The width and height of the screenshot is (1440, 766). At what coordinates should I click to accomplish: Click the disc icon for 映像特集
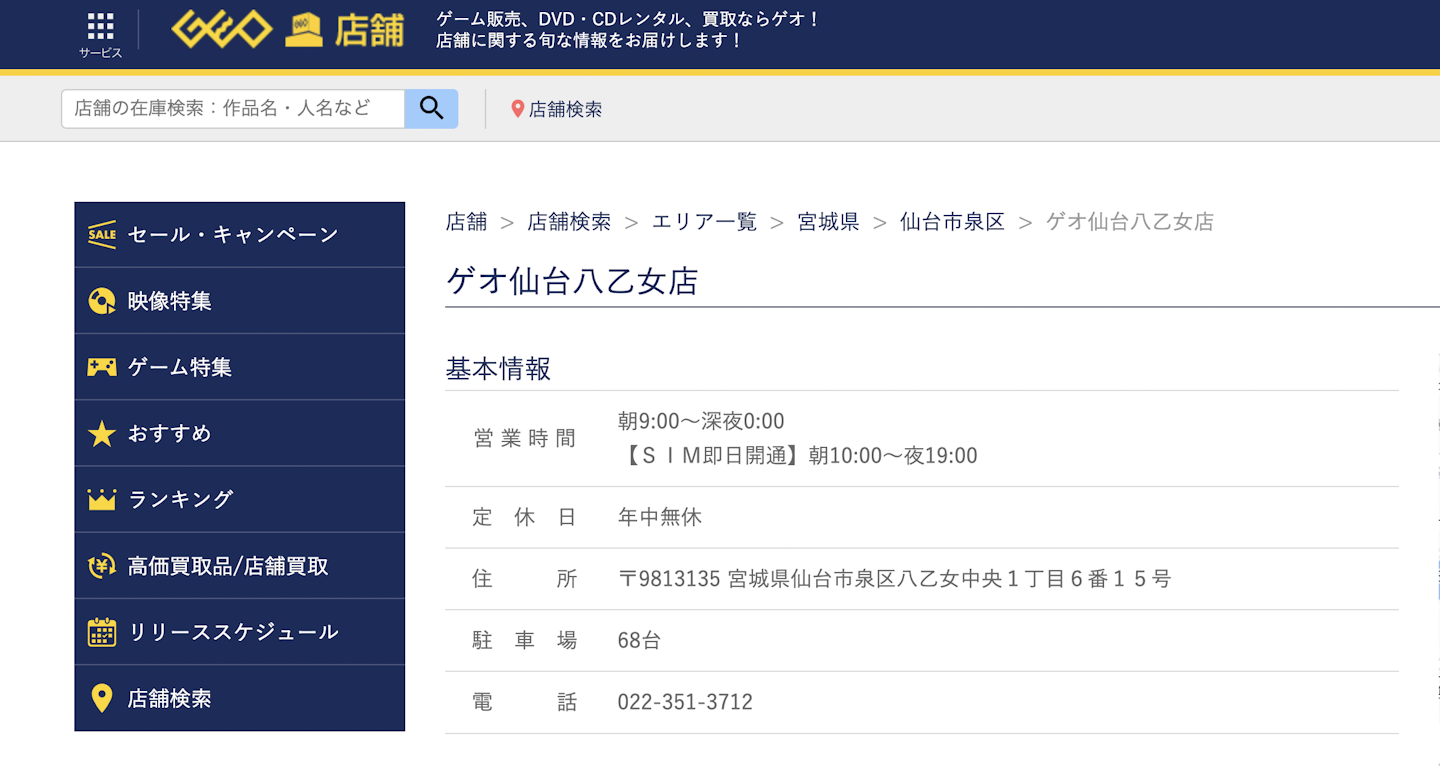(x=102, y=301)
